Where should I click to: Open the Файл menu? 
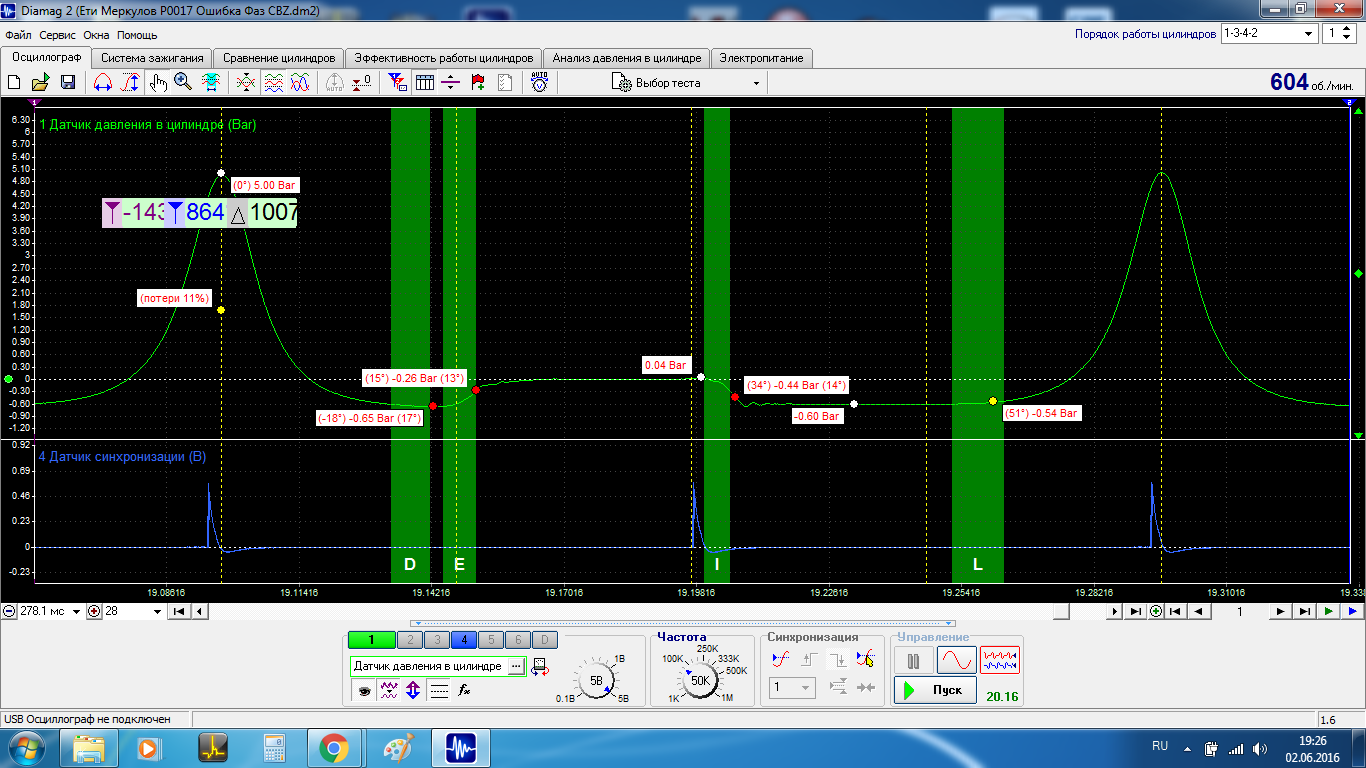(18, 34)
